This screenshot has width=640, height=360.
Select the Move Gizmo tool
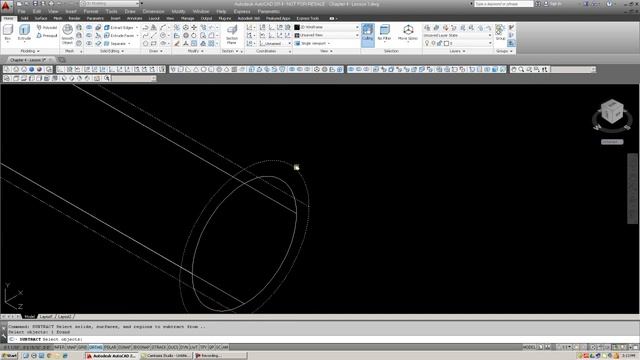(408, 33)
